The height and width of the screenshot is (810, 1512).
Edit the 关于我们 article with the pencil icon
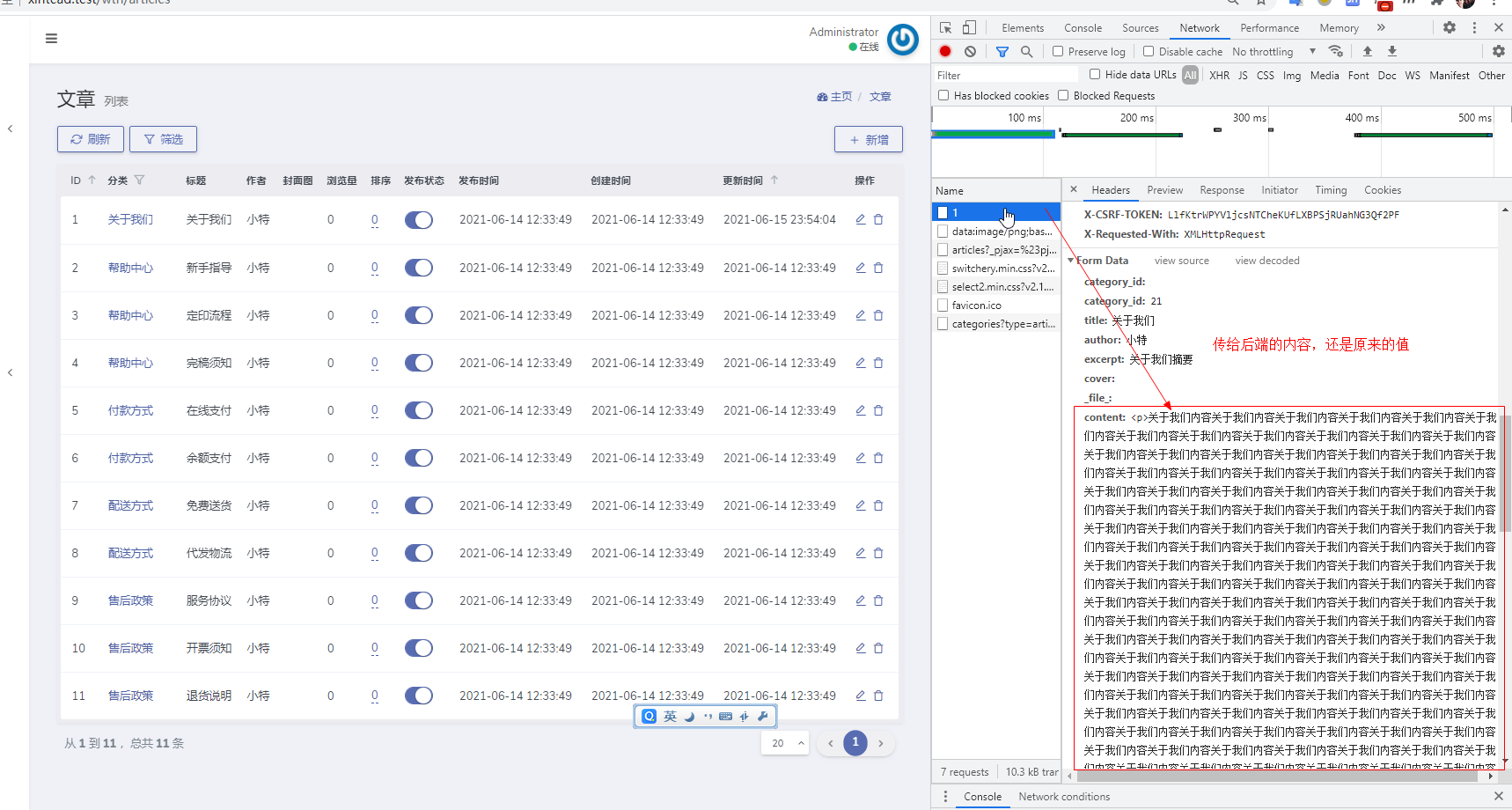(860, 219)
